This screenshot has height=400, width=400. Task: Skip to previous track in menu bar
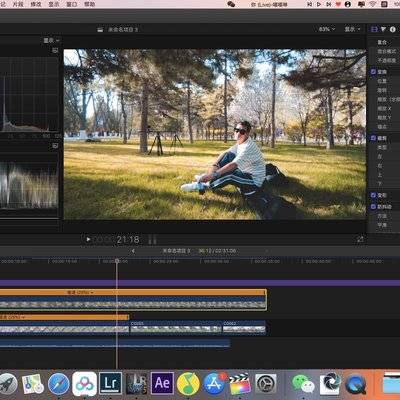[x=310, y=4]
